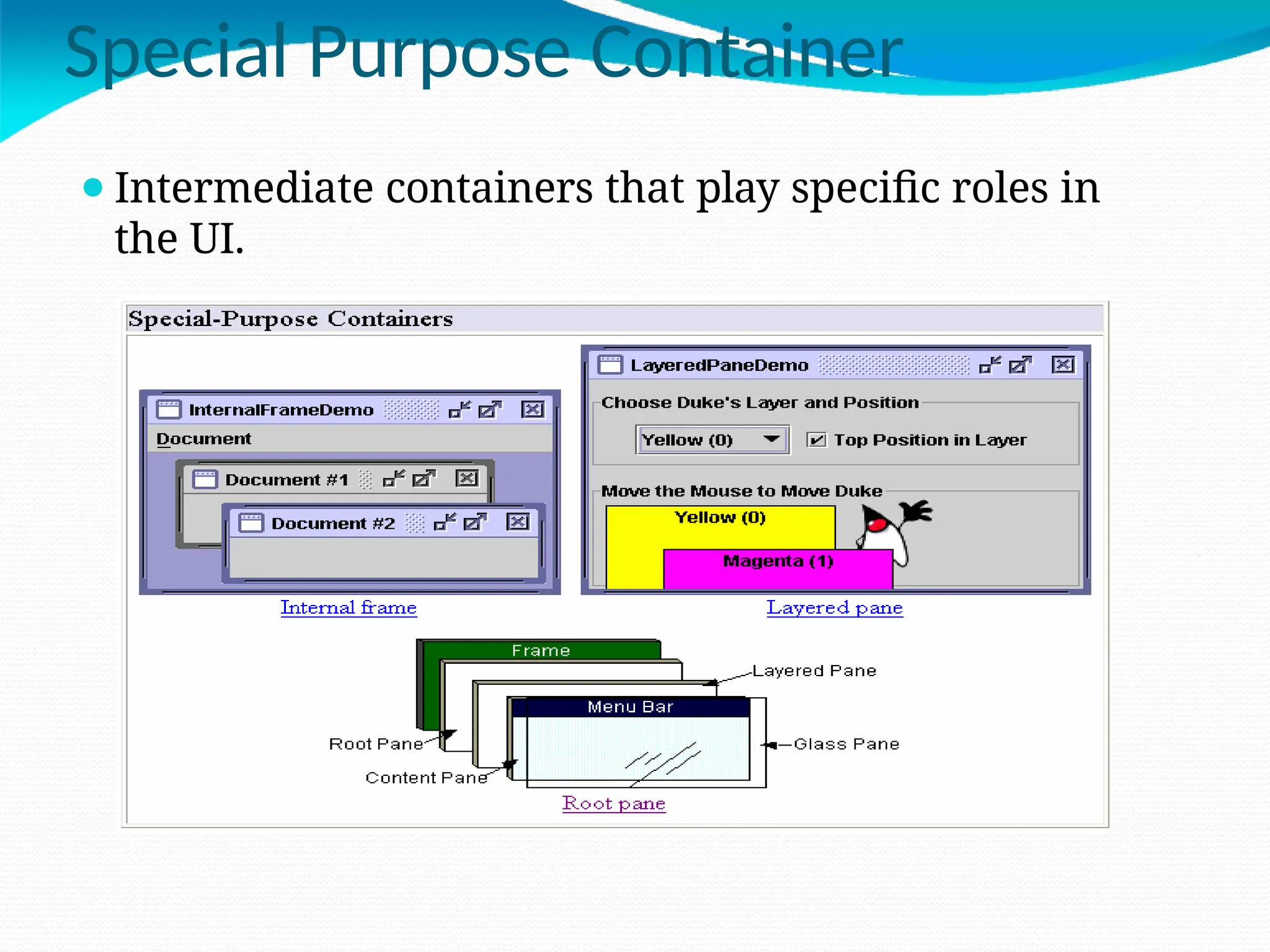Click the Document #2 frame system icon
The width and height of the screenshot is (1270, 952).
251,523
